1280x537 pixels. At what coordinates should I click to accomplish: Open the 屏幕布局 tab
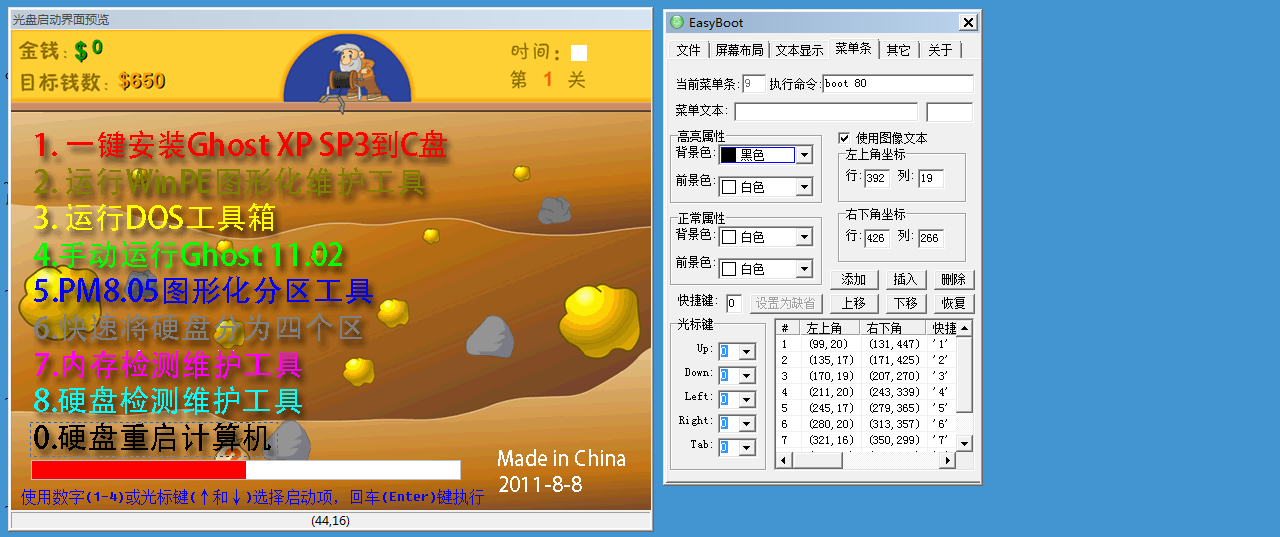(739, 50)
